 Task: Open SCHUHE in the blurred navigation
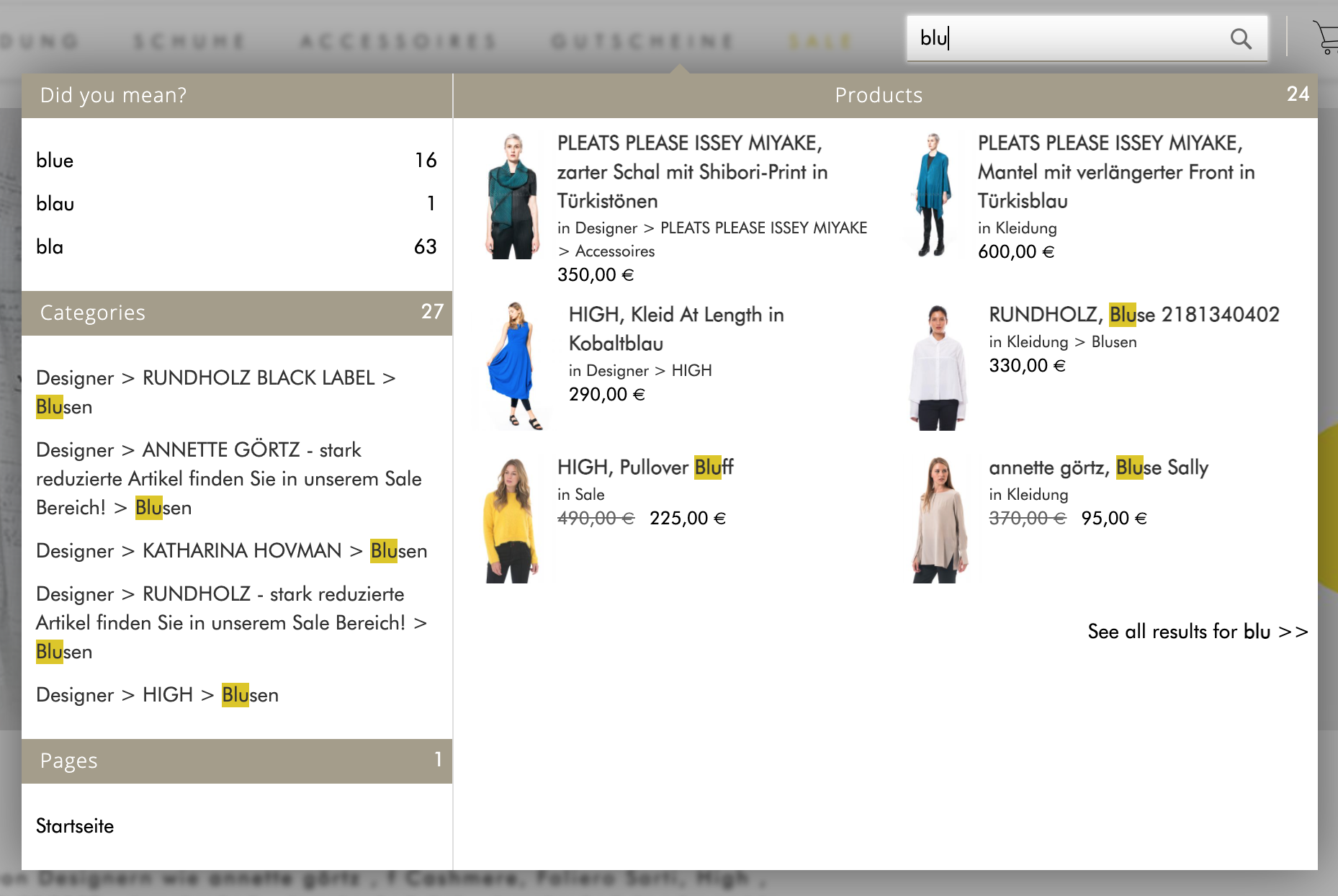pos(189,41)
